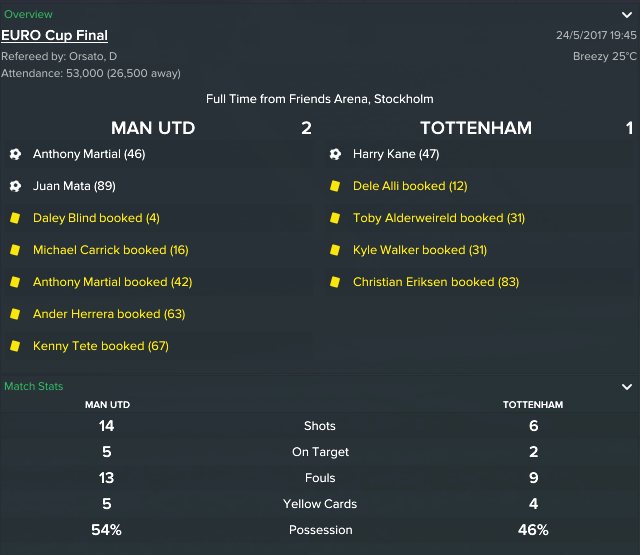Click the yellow card icon for Christian Eriksen

tap(335, 282)
